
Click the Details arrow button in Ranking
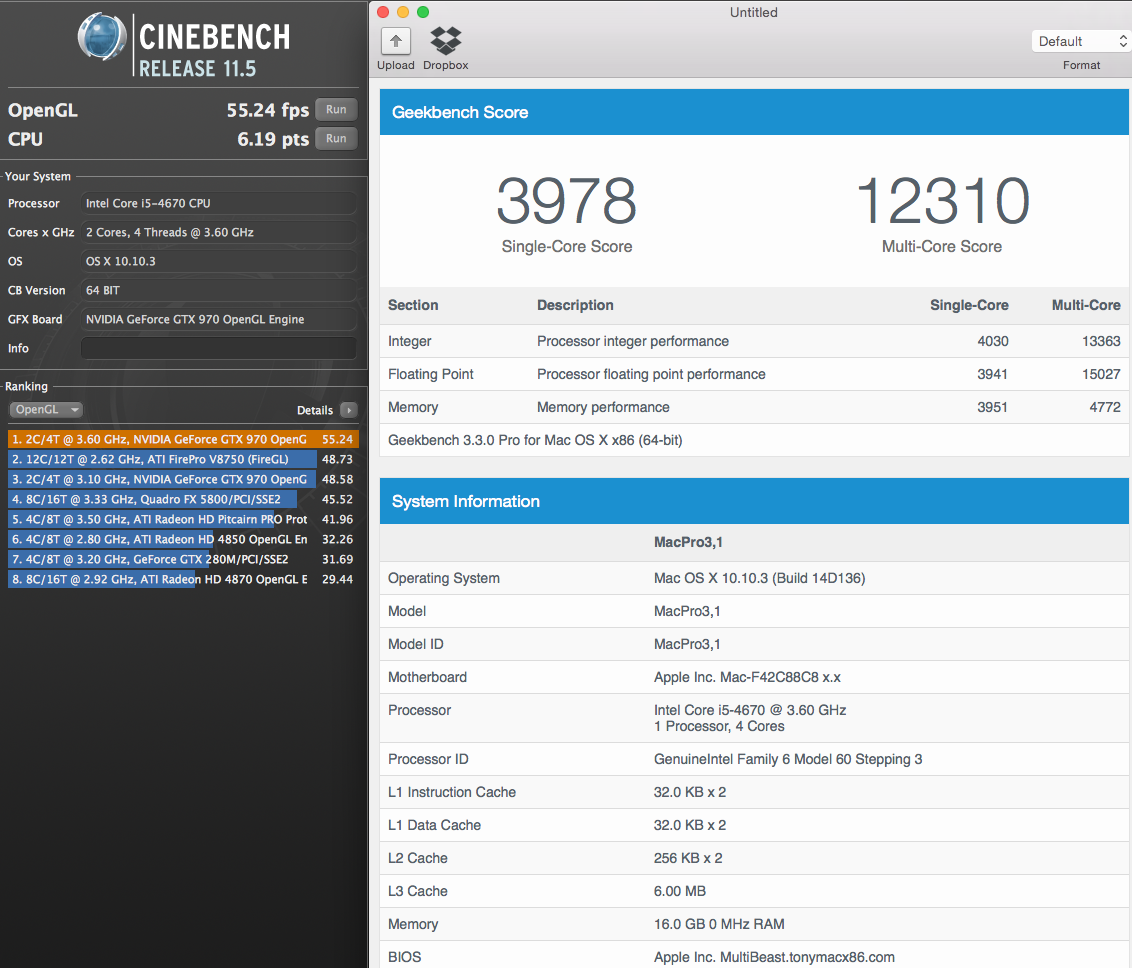tap(348, 410)
